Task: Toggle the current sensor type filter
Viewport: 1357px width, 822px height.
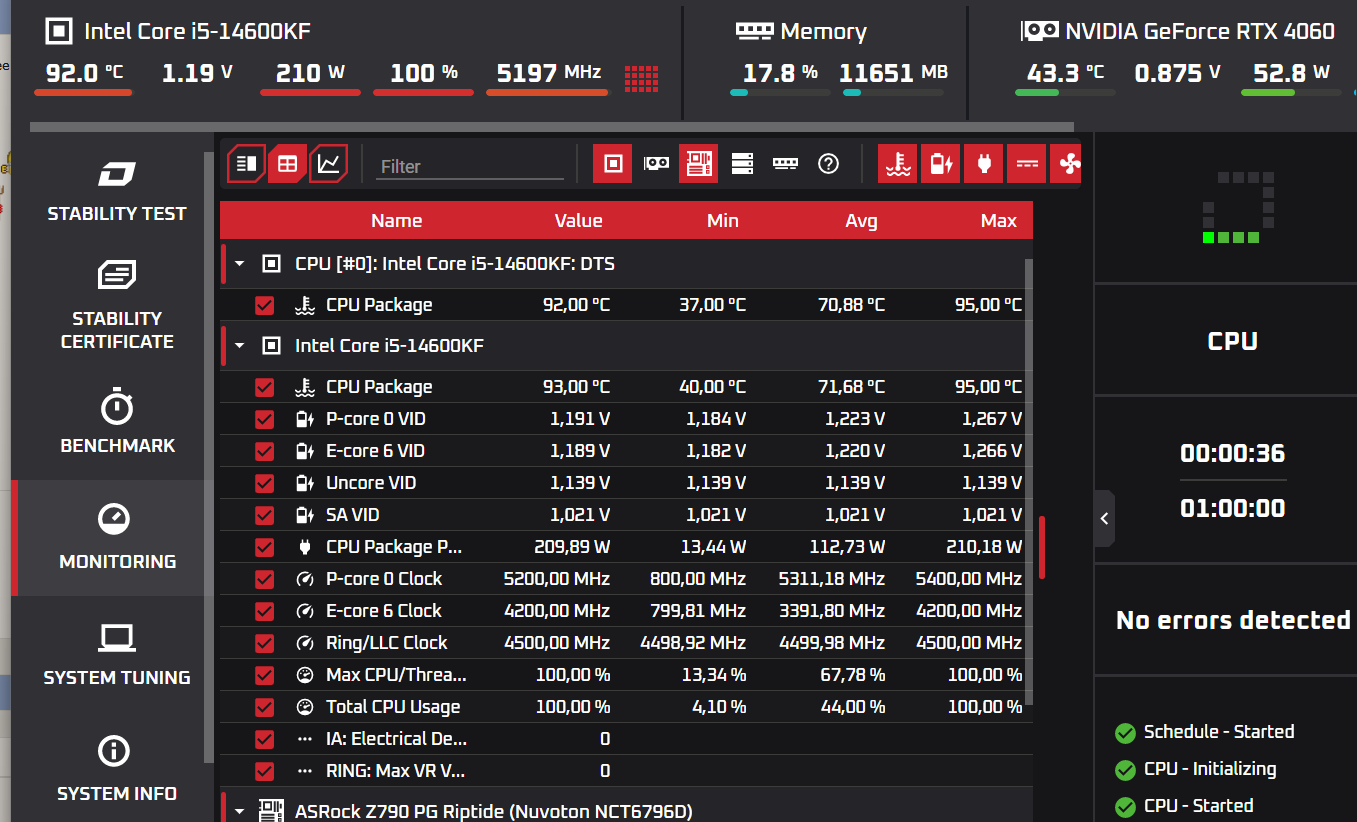Action: click(1026, 164)
